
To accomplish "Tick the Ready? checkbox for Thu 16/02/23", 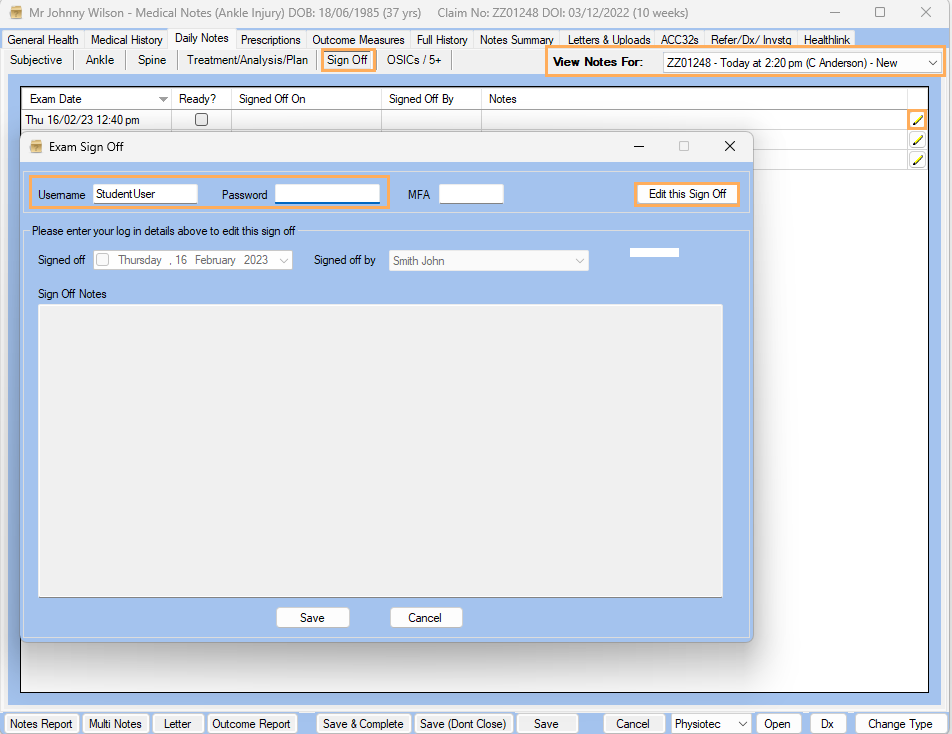I will tap(201, 120).
